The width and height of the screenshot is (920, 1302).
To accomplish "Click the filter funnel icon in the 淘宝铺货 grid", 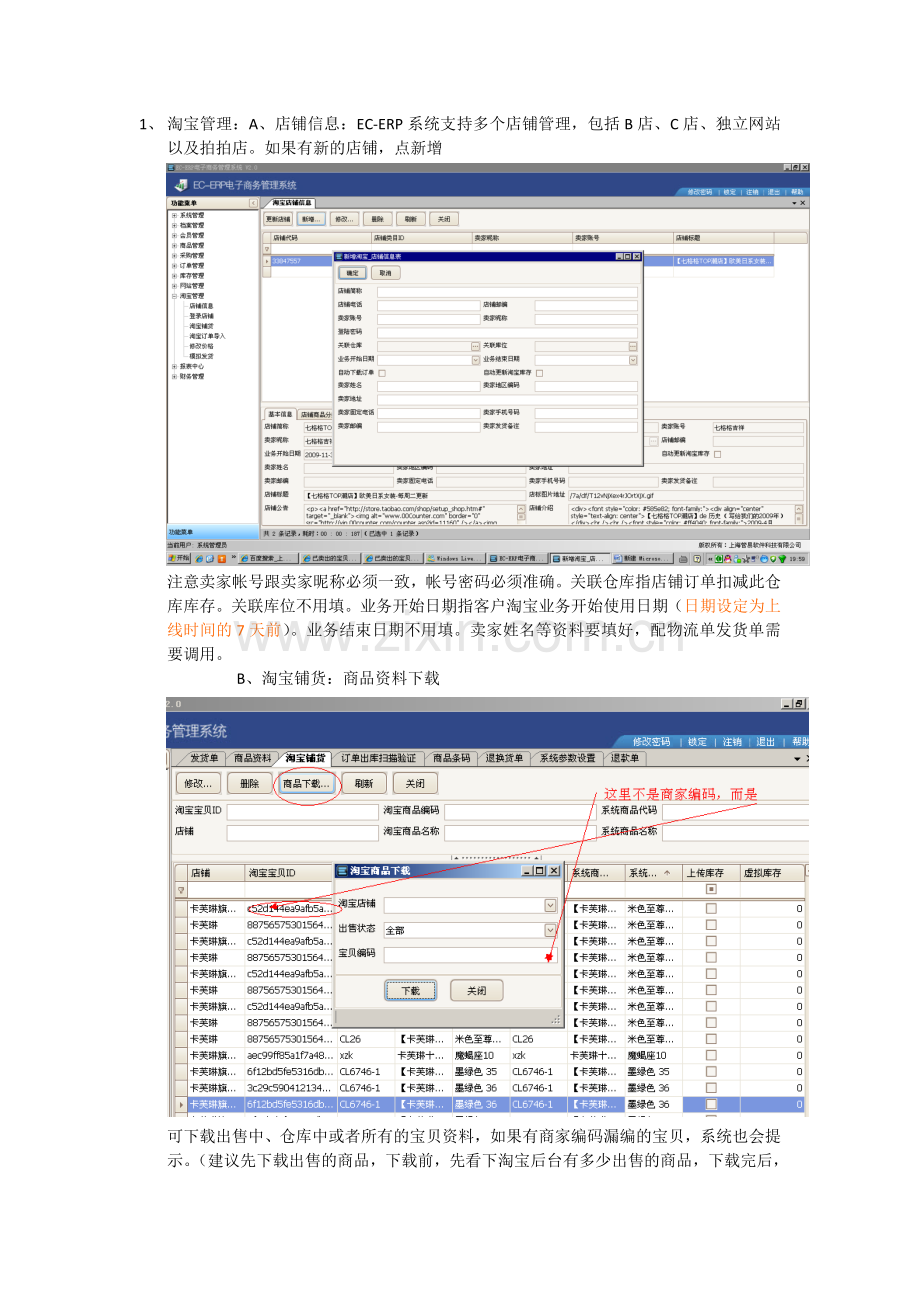I will click(181, 889).
